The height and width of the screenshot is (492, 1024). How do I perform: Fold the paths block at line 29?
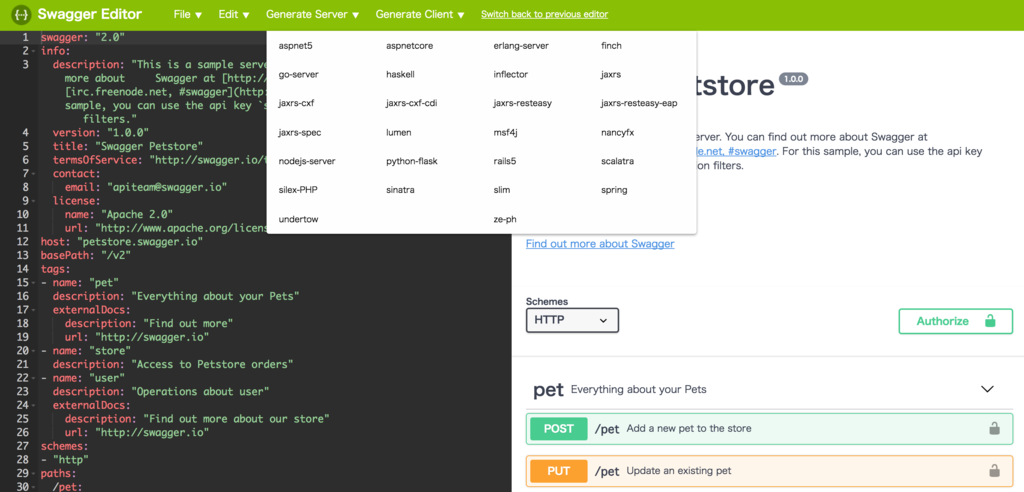[33, 473]
